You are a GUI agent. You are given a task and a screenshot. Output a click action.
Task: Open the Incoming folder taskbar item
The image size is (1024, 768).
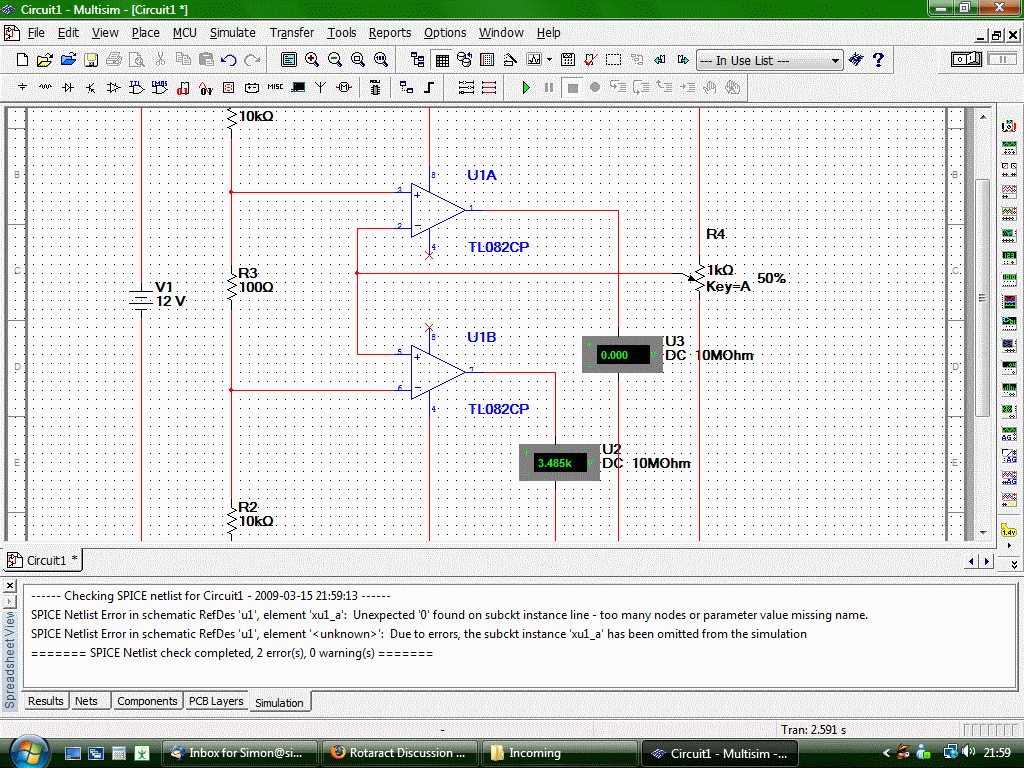pyautogui.click(x=559, y=753)
